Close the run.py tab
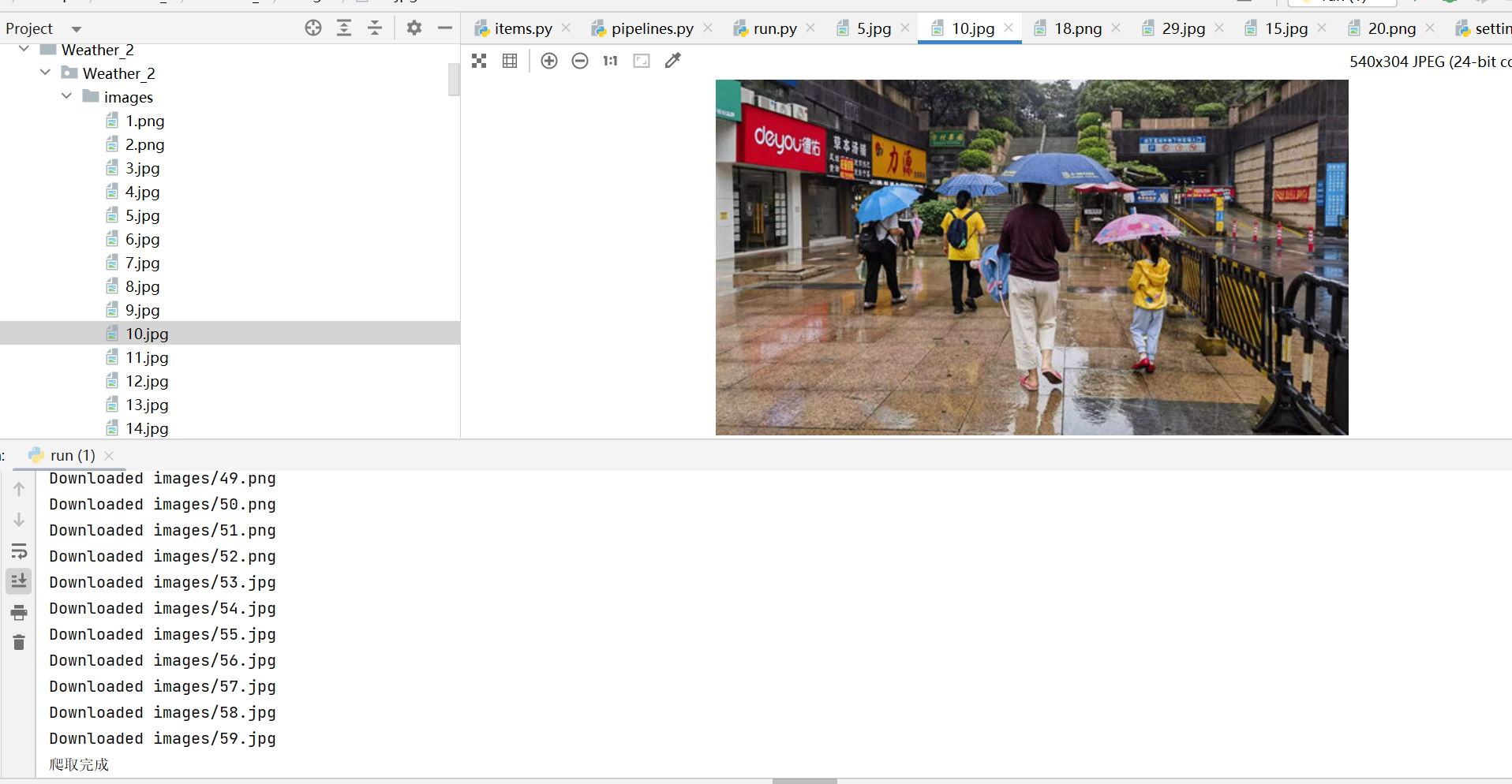Image resolution: width=1512 pixels, height=784 pixels. click(x=810, y=28)
